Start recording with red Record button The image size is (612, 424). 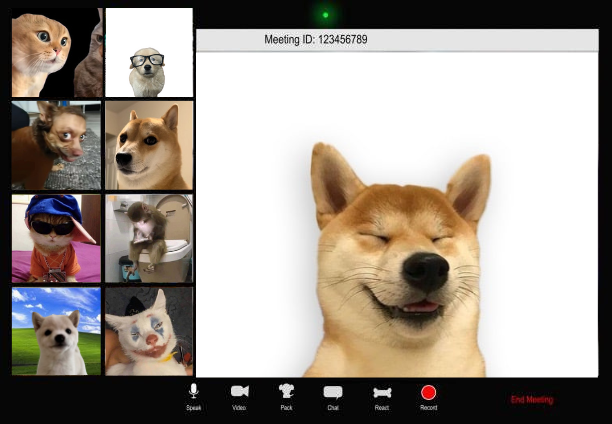(428, 392)
